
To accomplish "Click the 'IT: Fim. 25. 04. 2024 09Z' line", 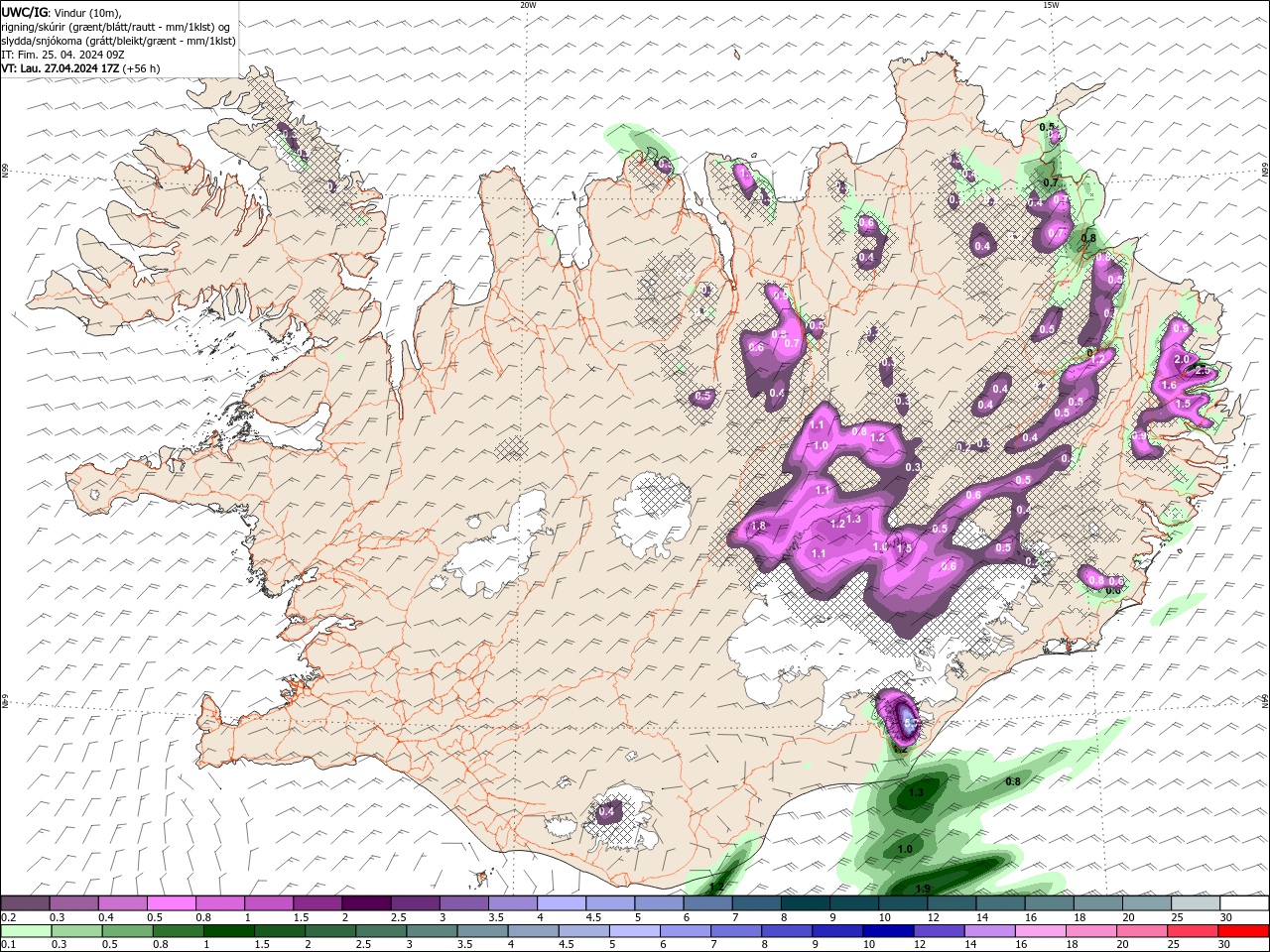I will pyautogui.click(x=63, y=55).
